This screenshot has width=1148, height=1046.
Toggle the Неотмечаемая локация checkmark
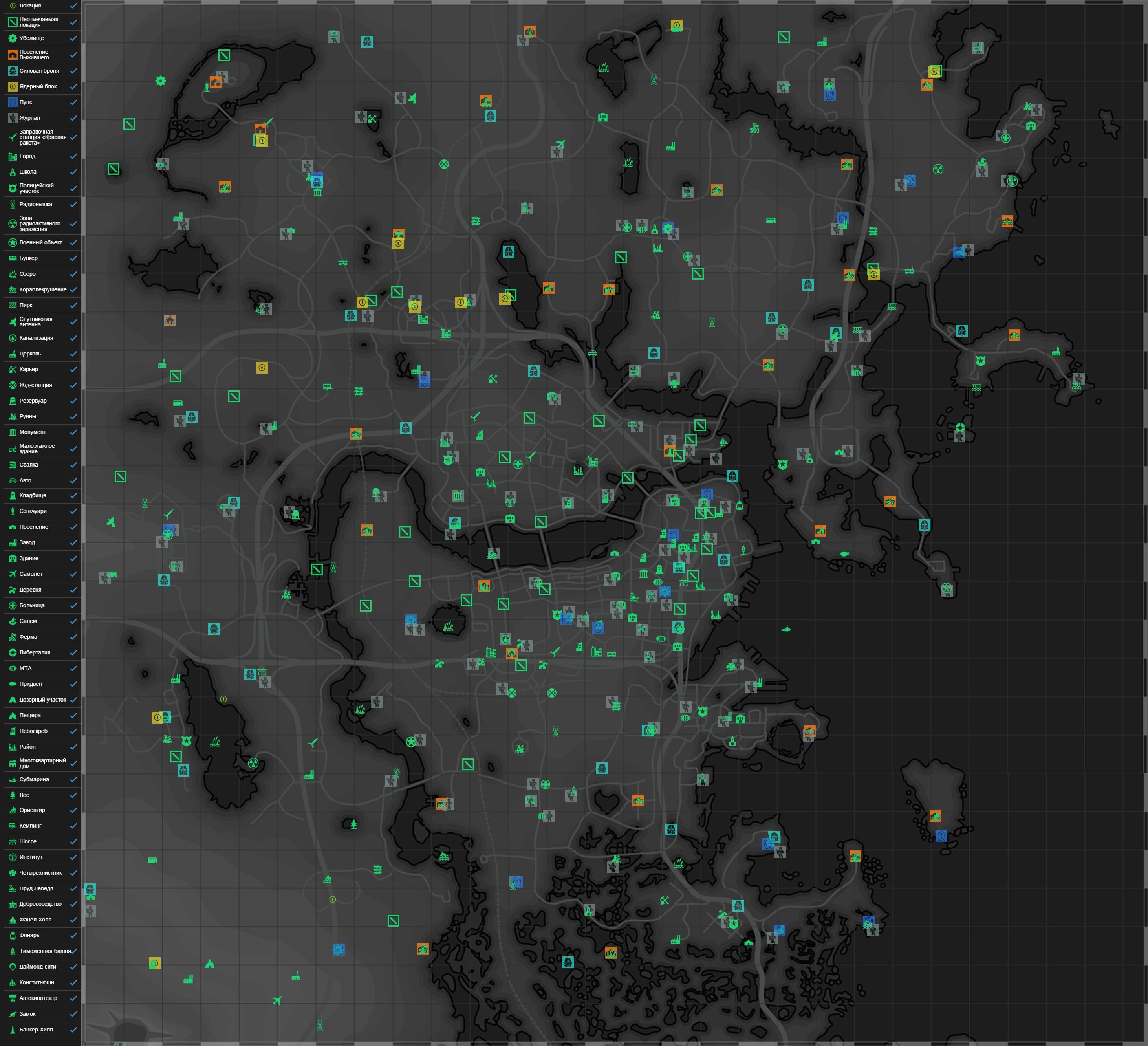[x=73, y=22]
